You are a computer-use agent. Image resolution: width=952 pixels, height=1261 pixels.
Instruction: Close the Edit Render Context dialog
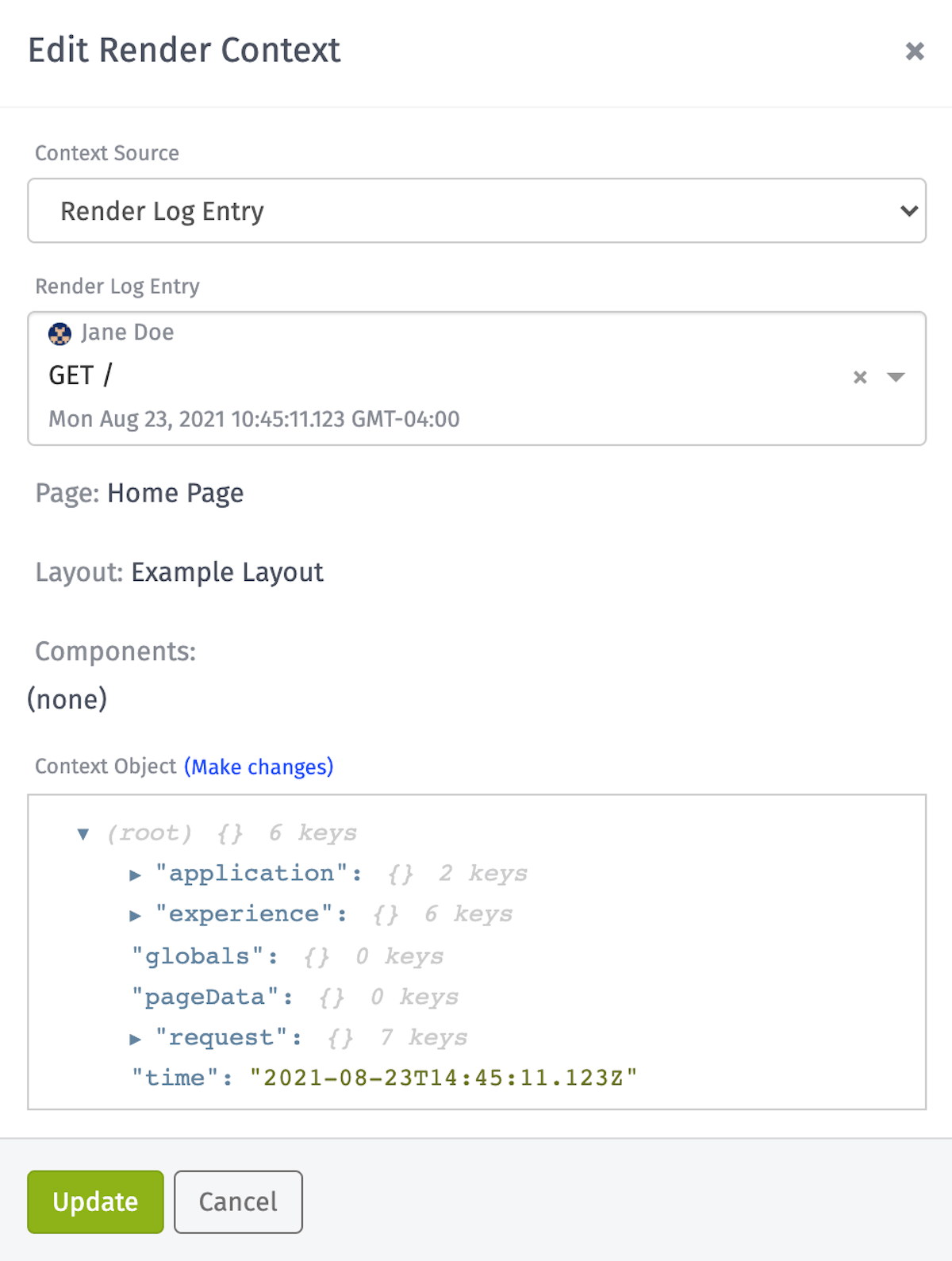(915, 51)
